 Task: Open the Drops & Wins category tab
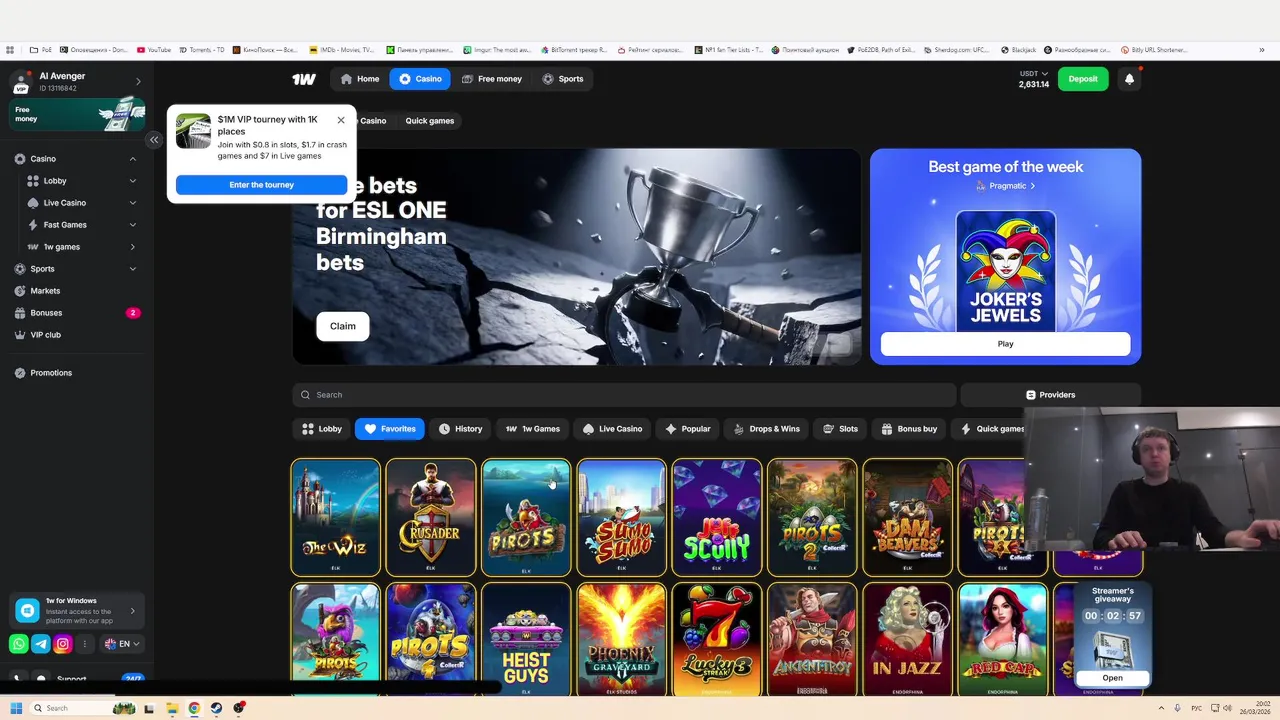(767, 429)
